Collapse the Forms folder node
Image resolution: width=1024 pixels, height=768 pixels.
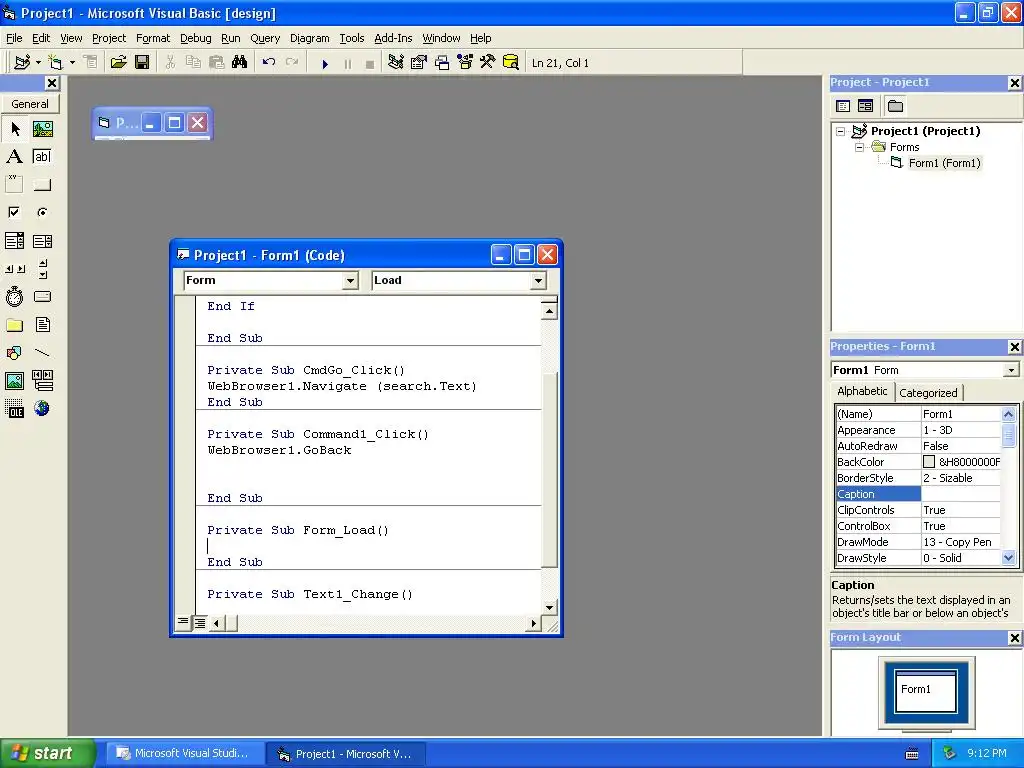click(x=859, y=148)
